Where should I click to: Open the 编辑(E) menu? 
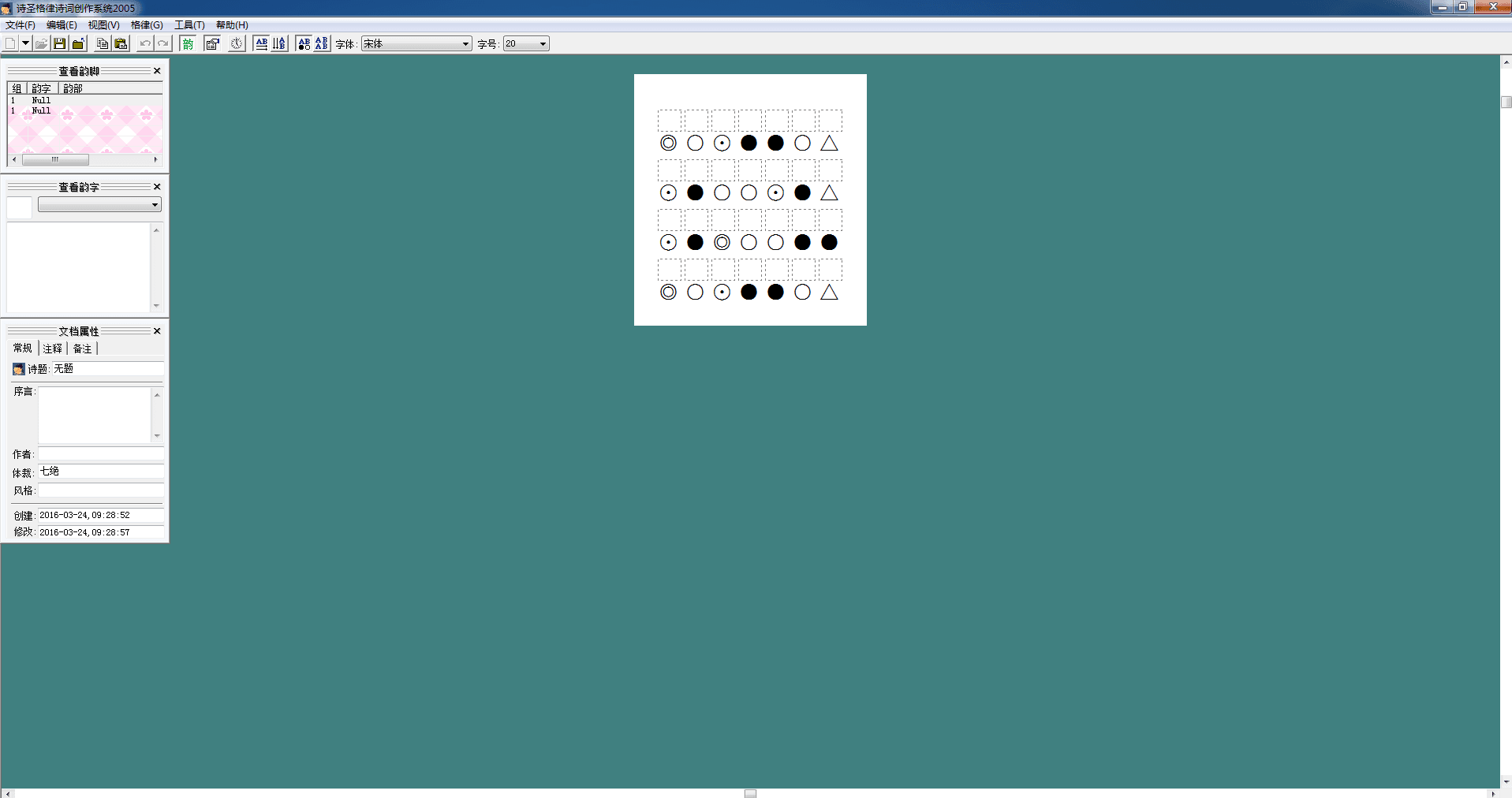pyautogui.click(x=62, y=25)
